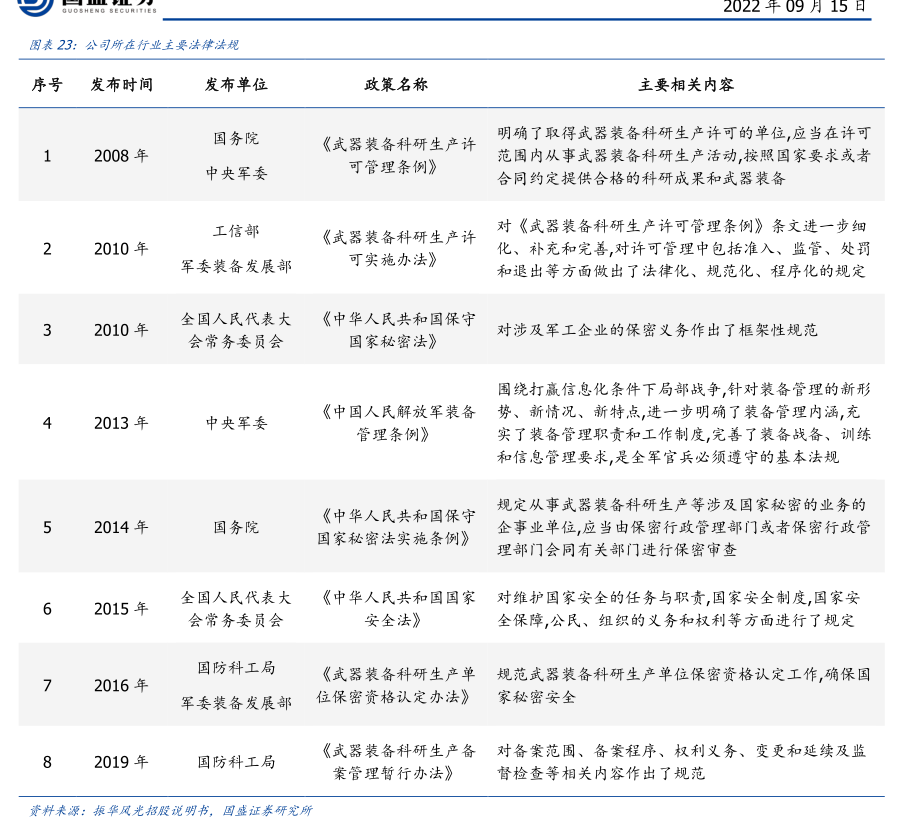Click 2013 年 in the fourth row
The image size is (903, 828).
pos(121,423)
